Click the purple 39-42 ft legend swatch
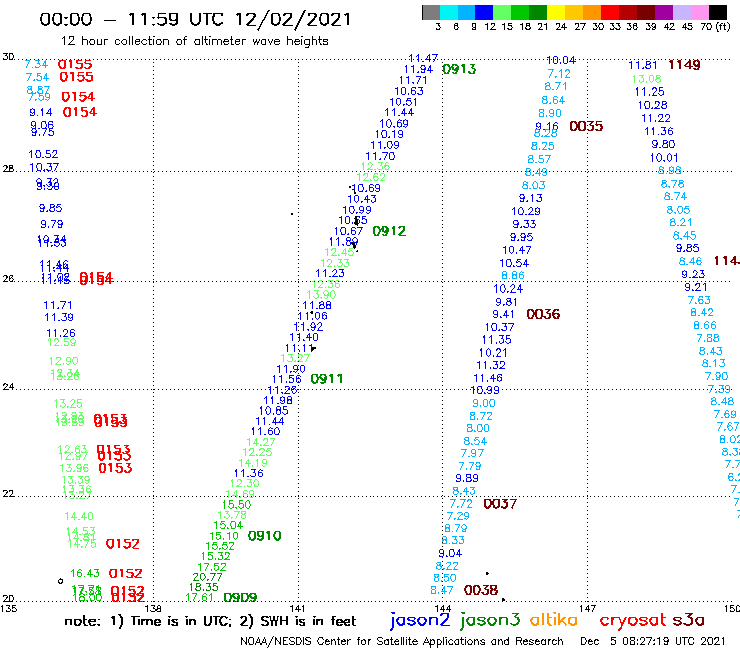740x650 pixels. 663,12
